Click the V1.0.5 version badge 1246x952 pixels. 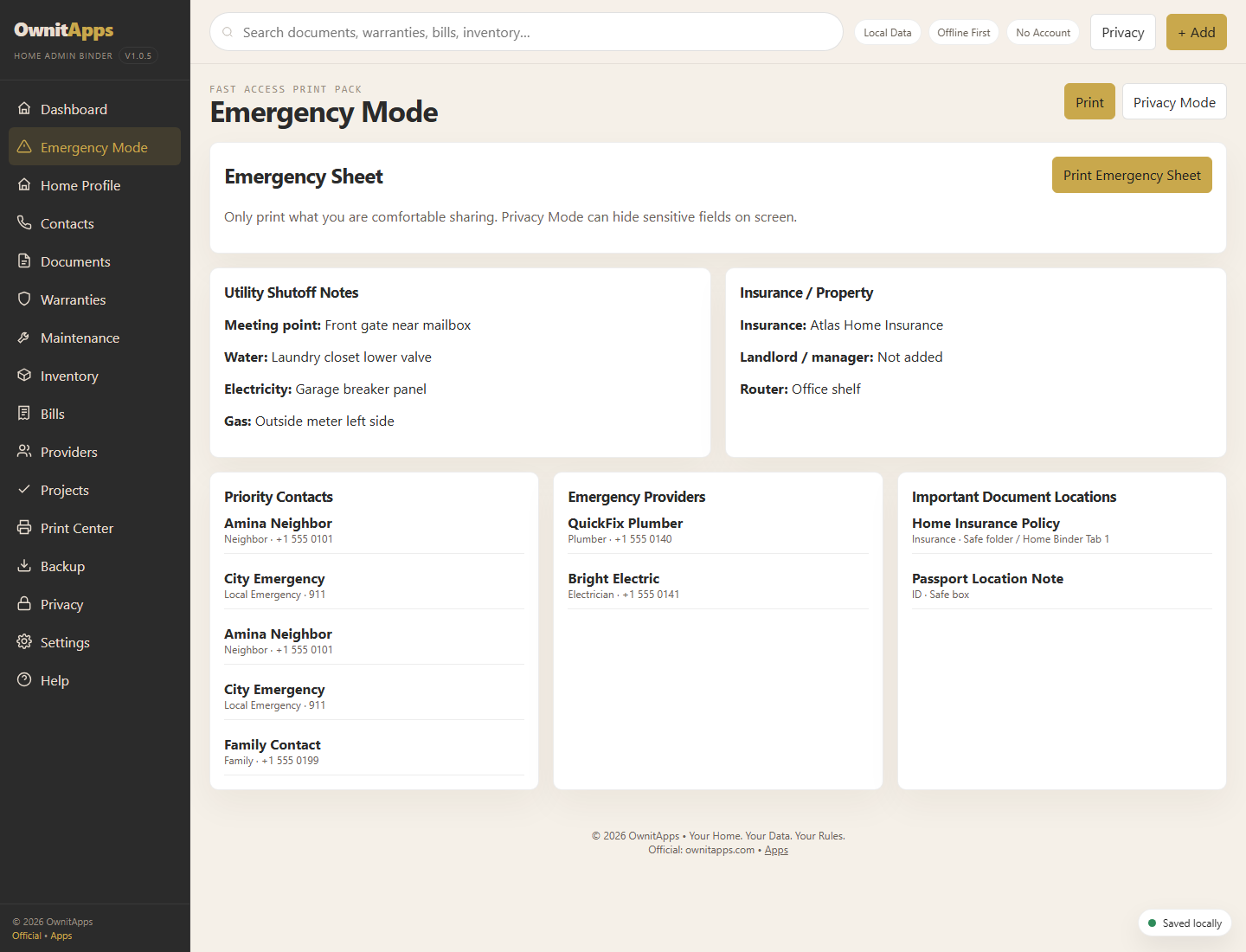click(x=138, y=55)
